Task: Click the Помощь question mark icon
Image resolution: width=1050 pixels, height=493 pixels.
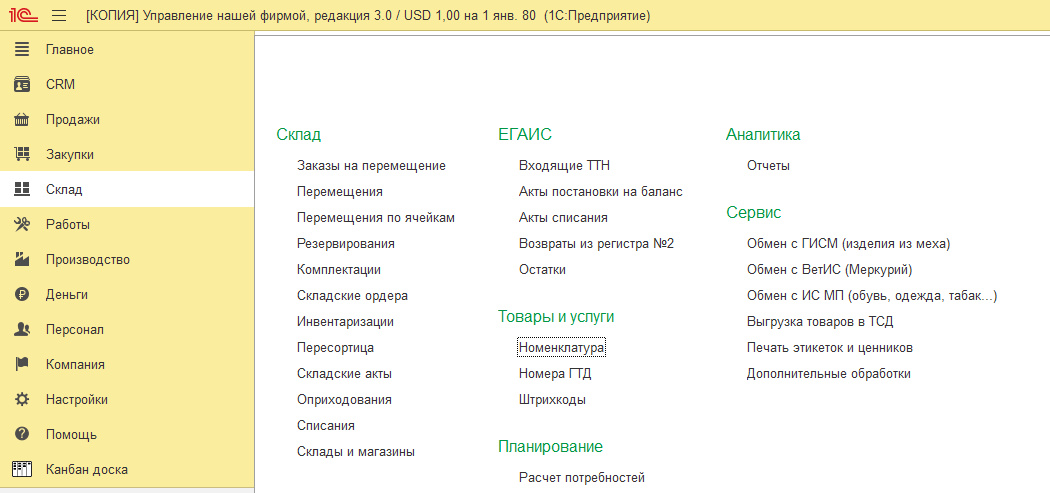Action: (x=22, y=434)
